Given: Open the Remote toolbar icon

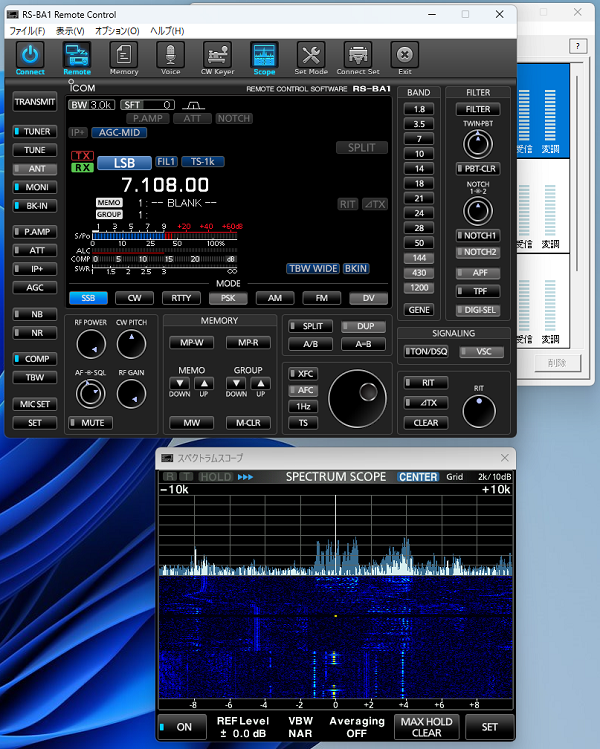Looking at the screenshot, I should coord(76,55).
